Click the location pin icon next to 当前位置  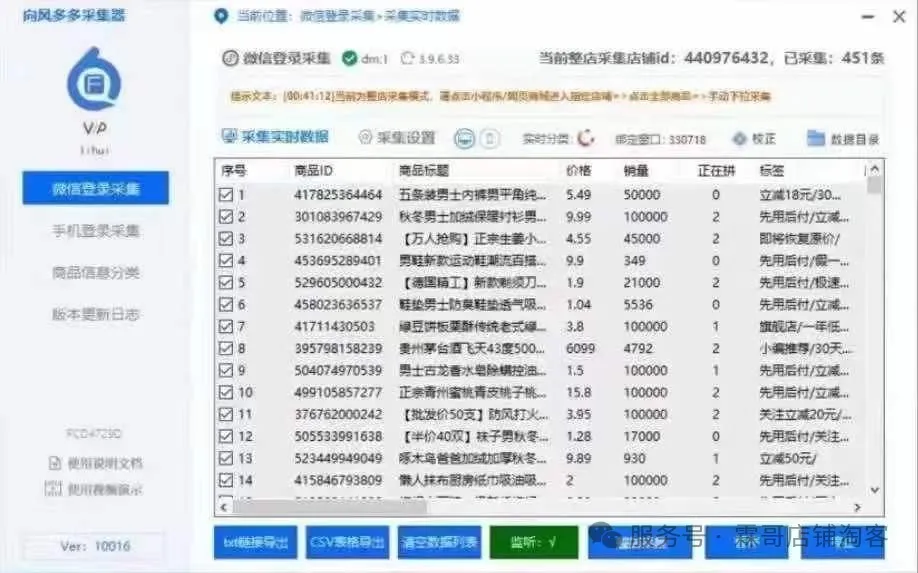tap(222, 16)
